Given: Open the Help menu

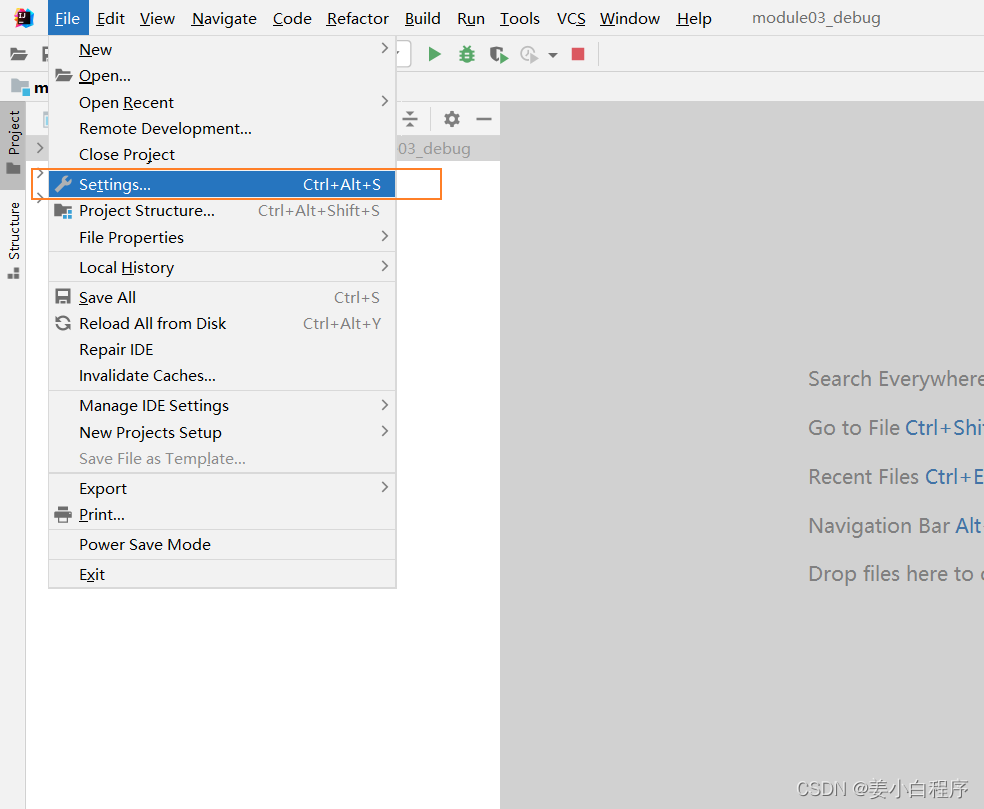Looking at the screenshot, I should click(694, 19).
